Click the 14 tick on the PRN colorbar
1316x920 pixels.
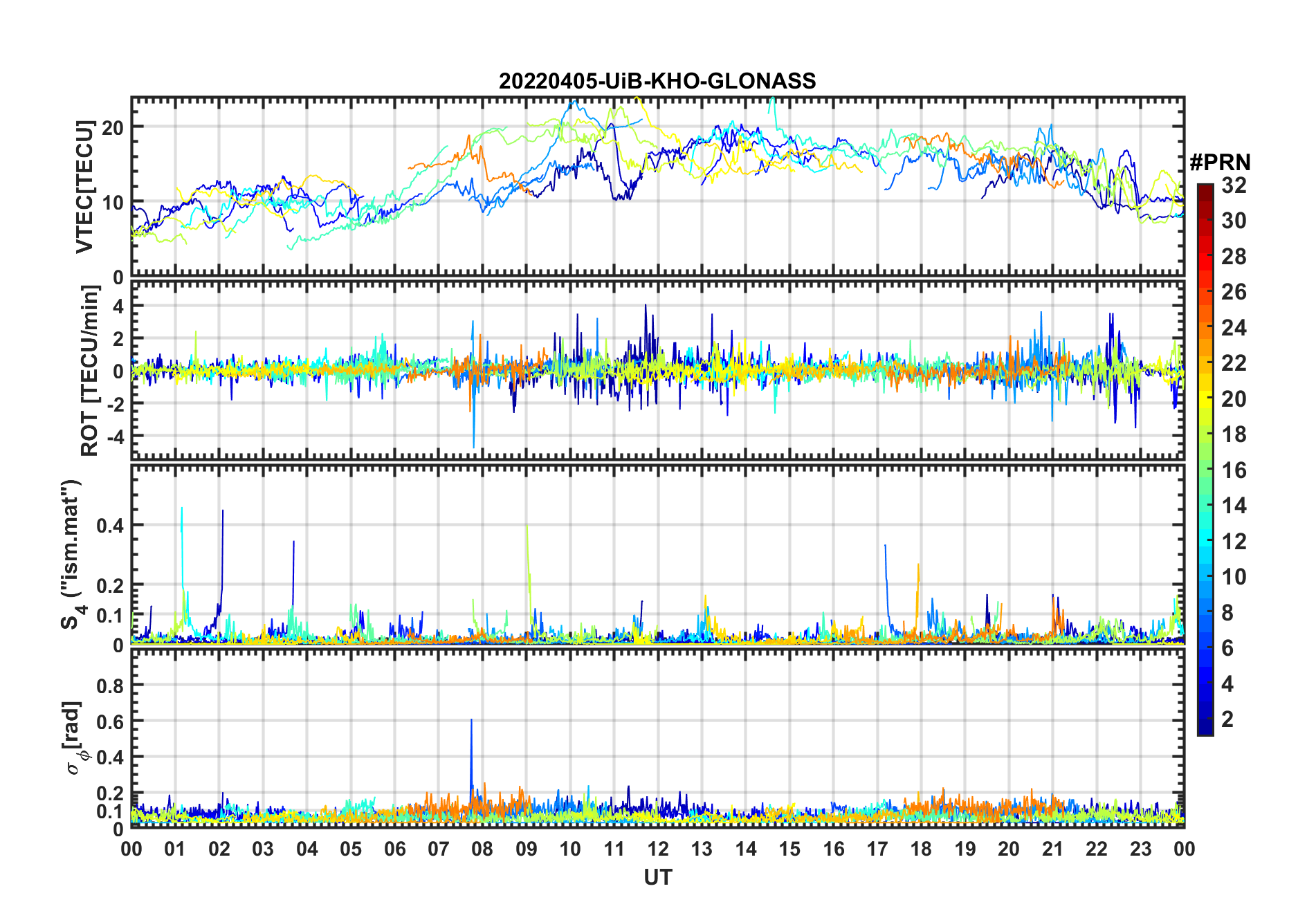click(x=1234, y=506)
